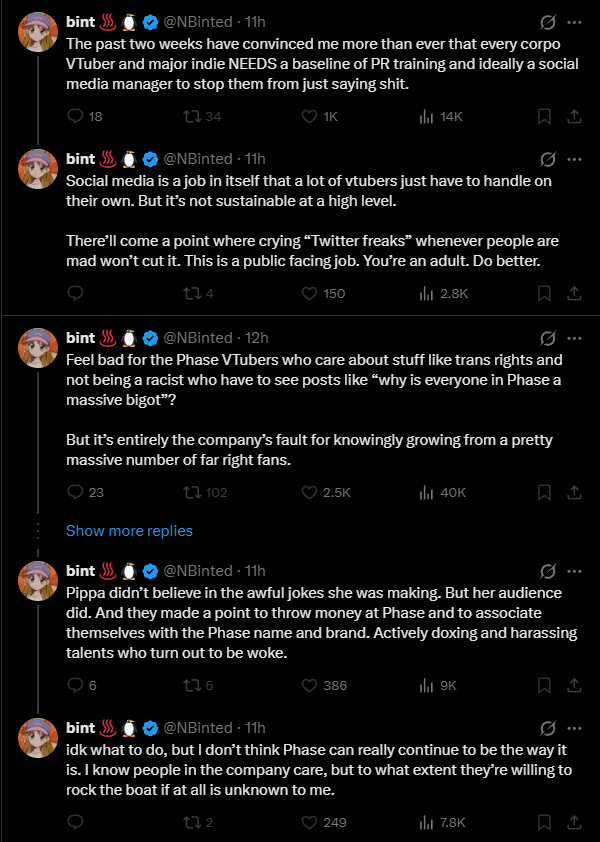
Task: Repost the tweet showing 34 reposts
Action: pos(202,117)
